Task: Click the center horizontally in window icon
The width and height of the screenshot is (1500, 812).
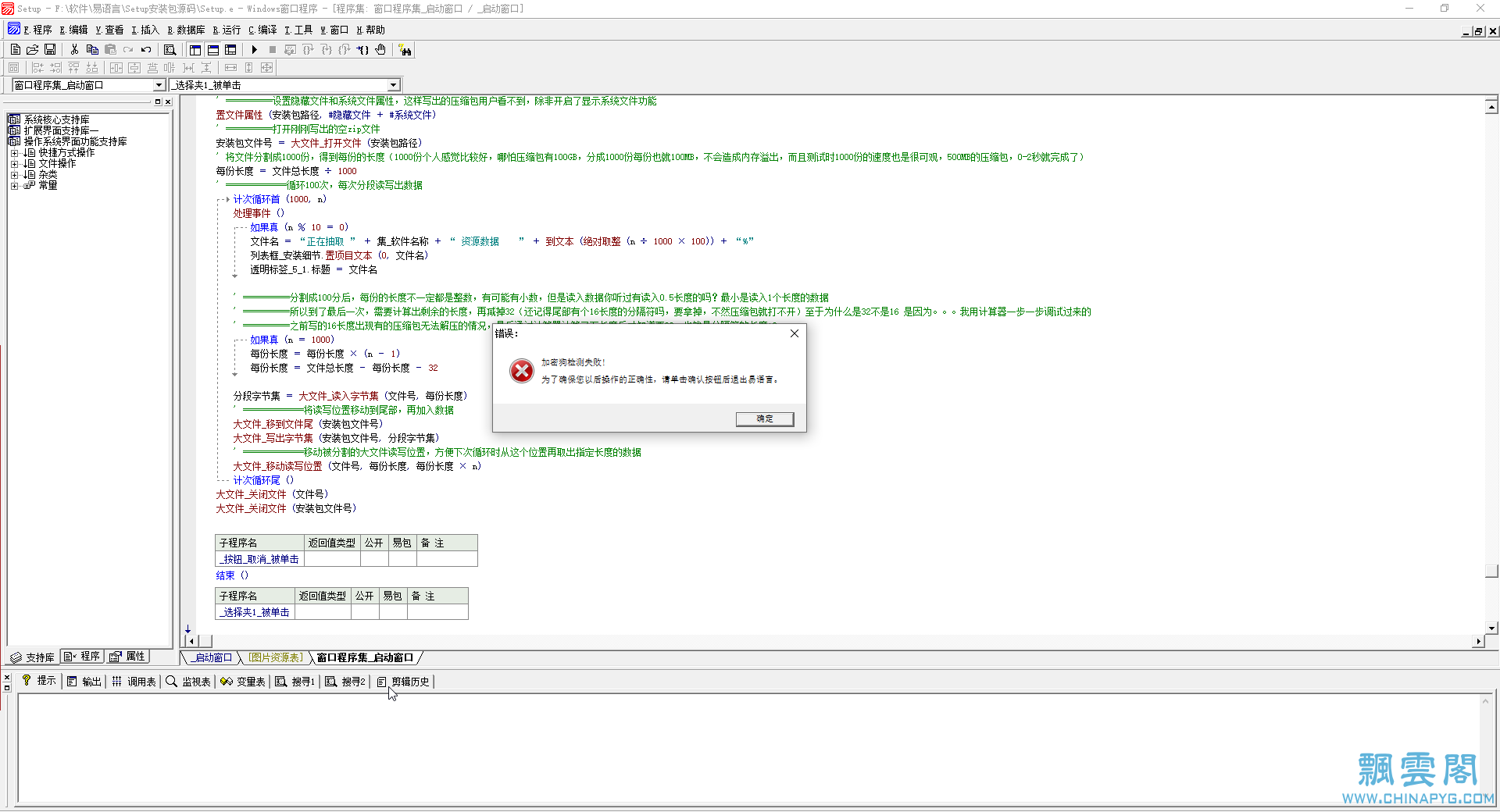Action: pyautogui.click(x=116, y=67)
